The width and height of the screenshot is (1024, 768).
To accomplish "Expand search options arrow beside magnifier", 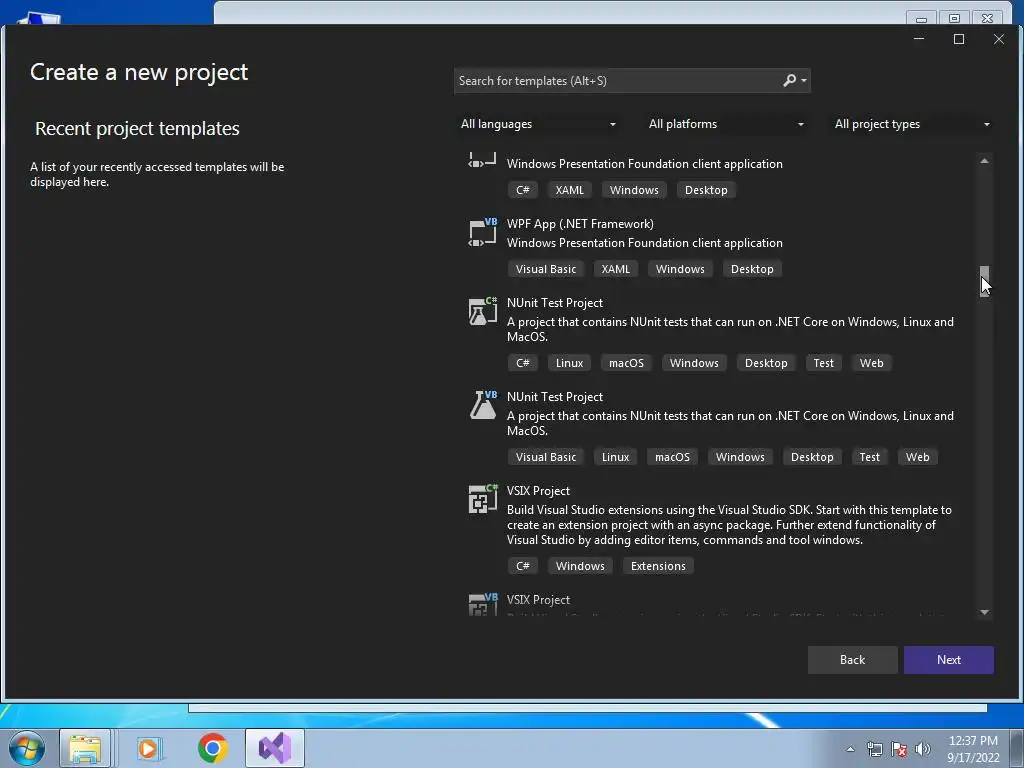I will tap(804, 80).
